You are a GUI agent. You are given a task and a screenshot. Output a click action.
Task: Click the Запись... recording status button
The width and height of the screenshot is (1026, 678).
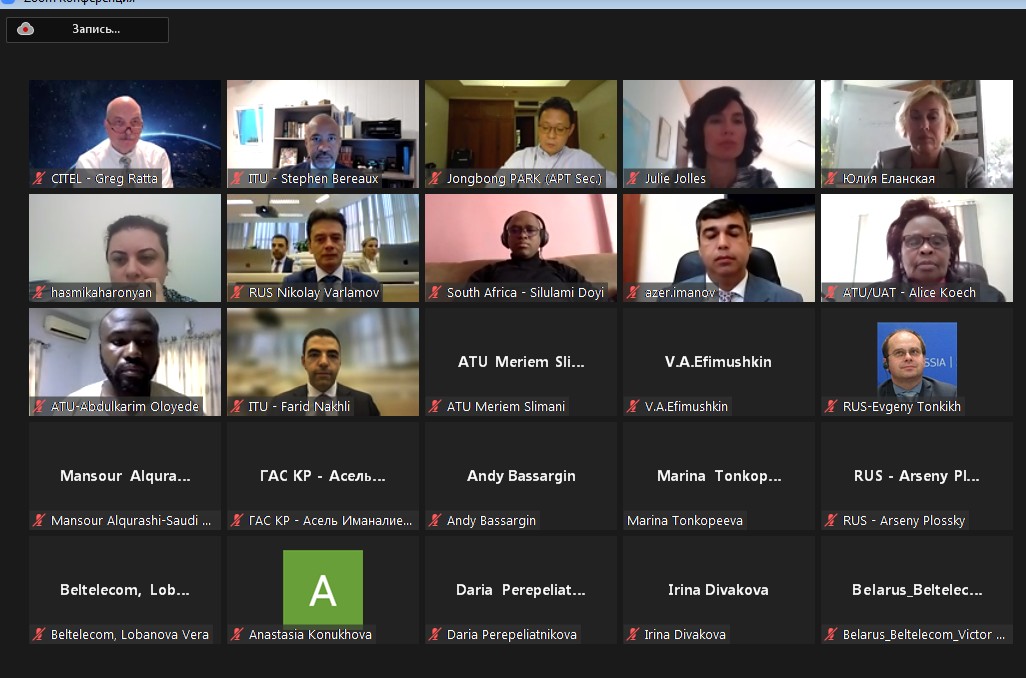pos(88,29)
